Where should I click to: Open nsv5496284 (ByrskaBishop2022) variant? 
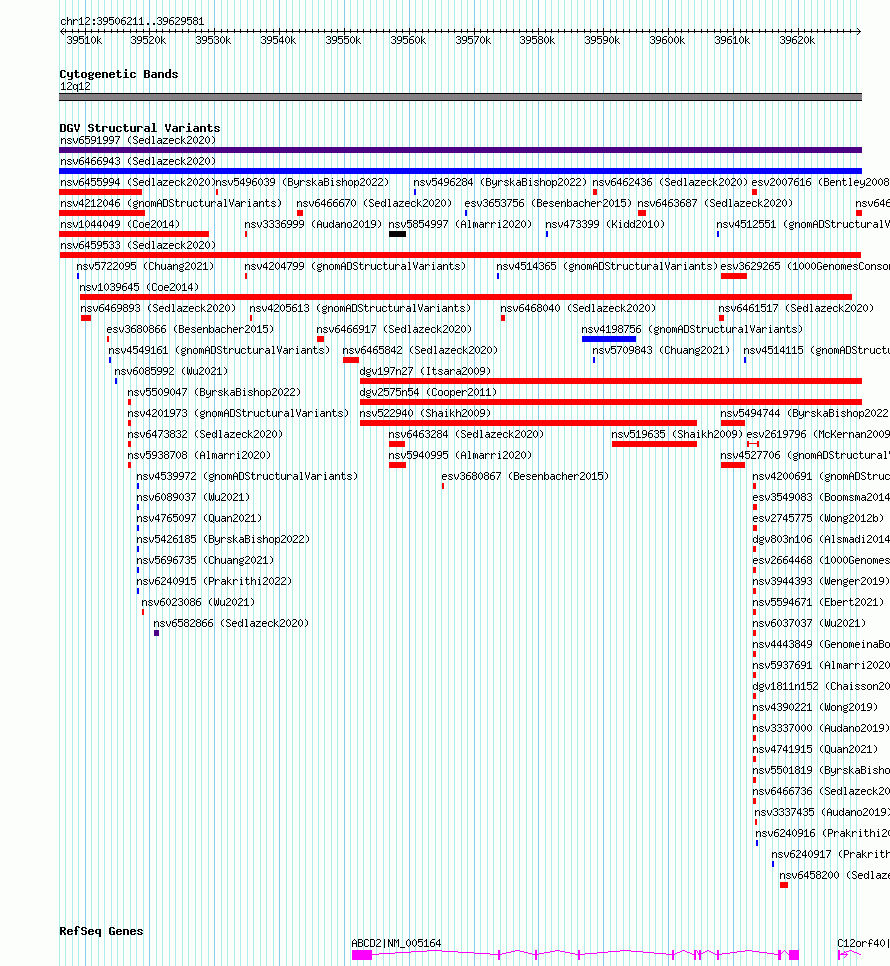coord(500,182)
